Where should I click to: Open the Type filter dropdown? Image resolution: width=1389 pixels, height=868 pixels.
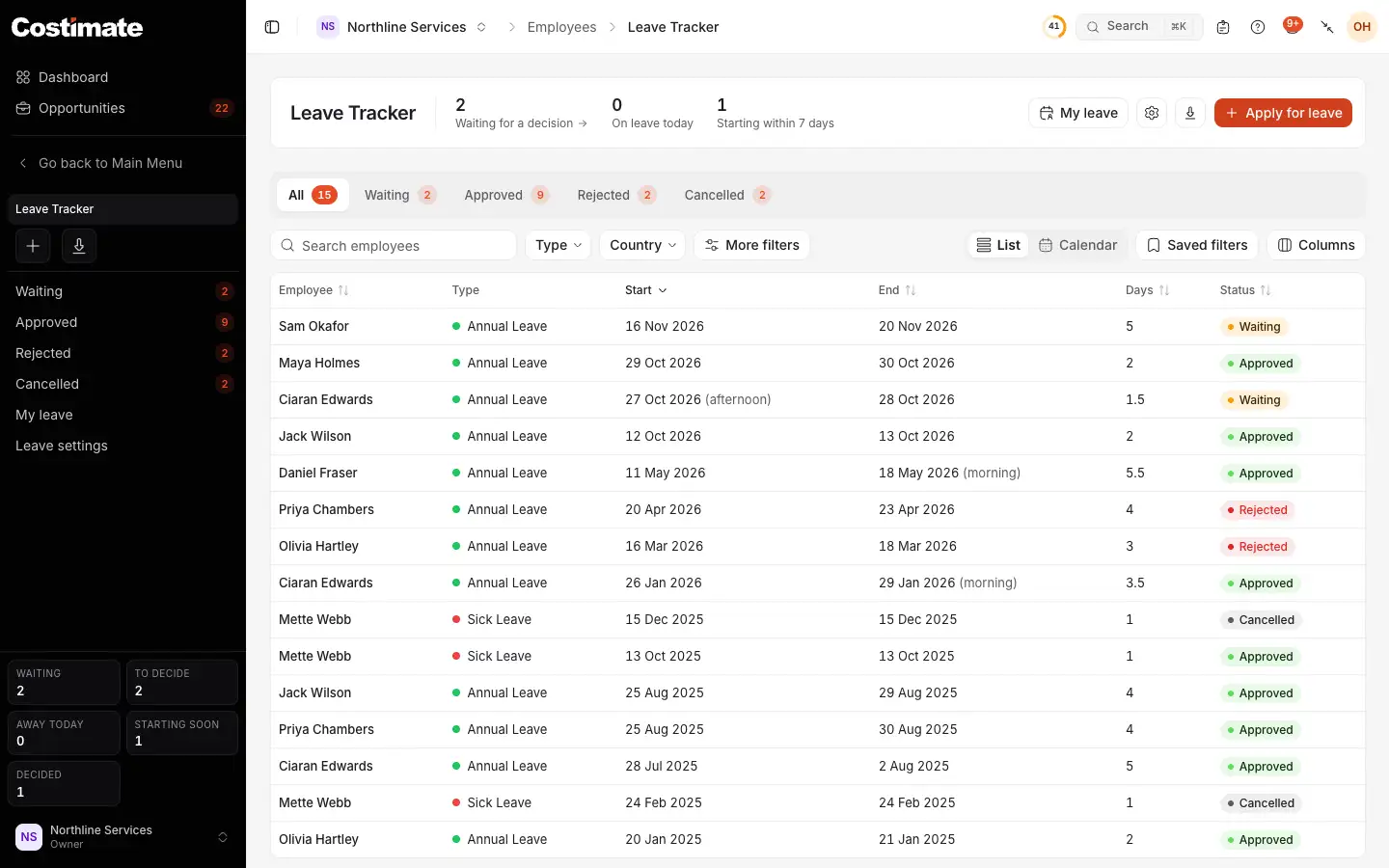tap(558, 245)
